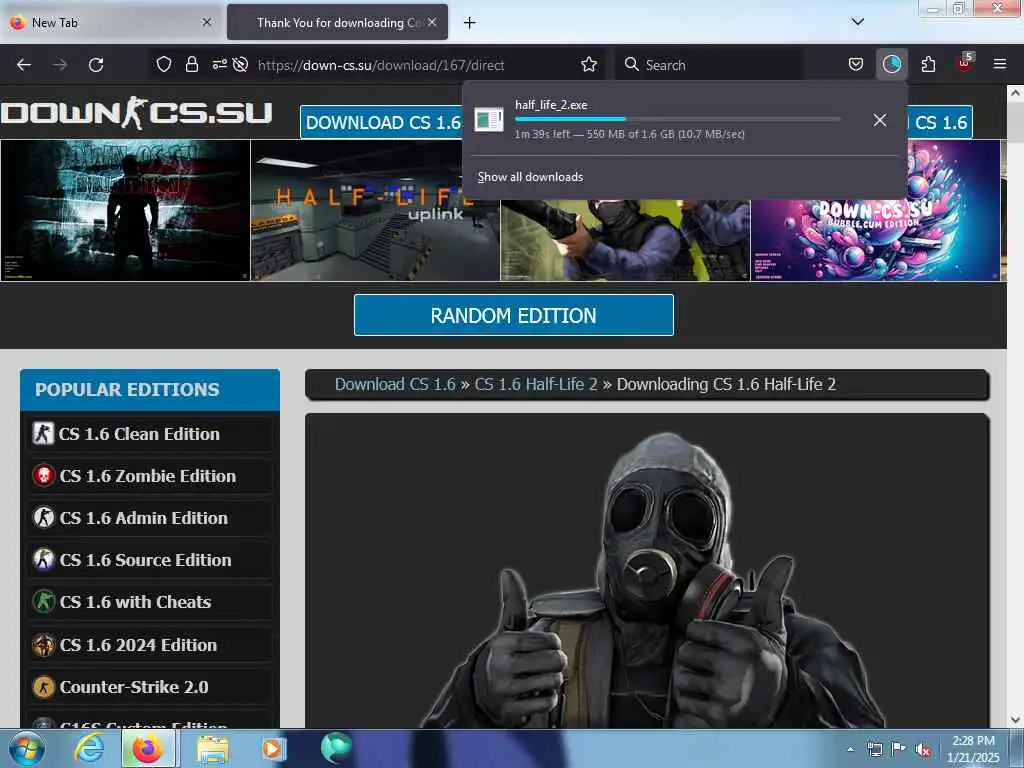Follow the Download CS 1.6 breadcrumb link
The image size is (1024, 768).
(395, 384)
